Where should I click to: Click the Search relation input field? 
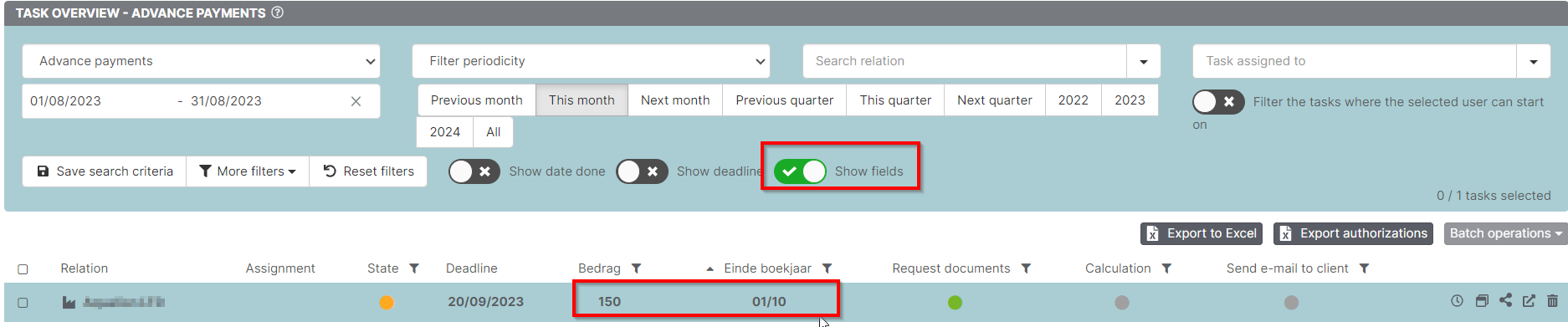[x=965, y=61]
